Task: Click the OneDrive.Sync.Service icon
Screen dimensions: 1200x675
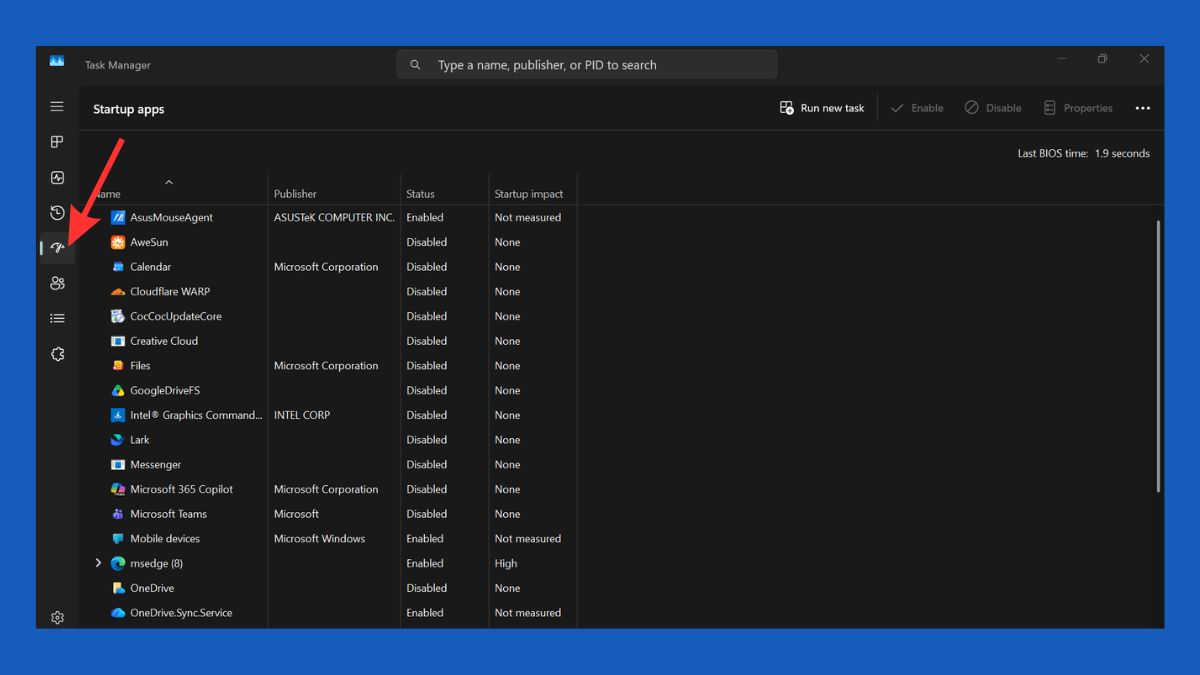Action: (118, 613)
